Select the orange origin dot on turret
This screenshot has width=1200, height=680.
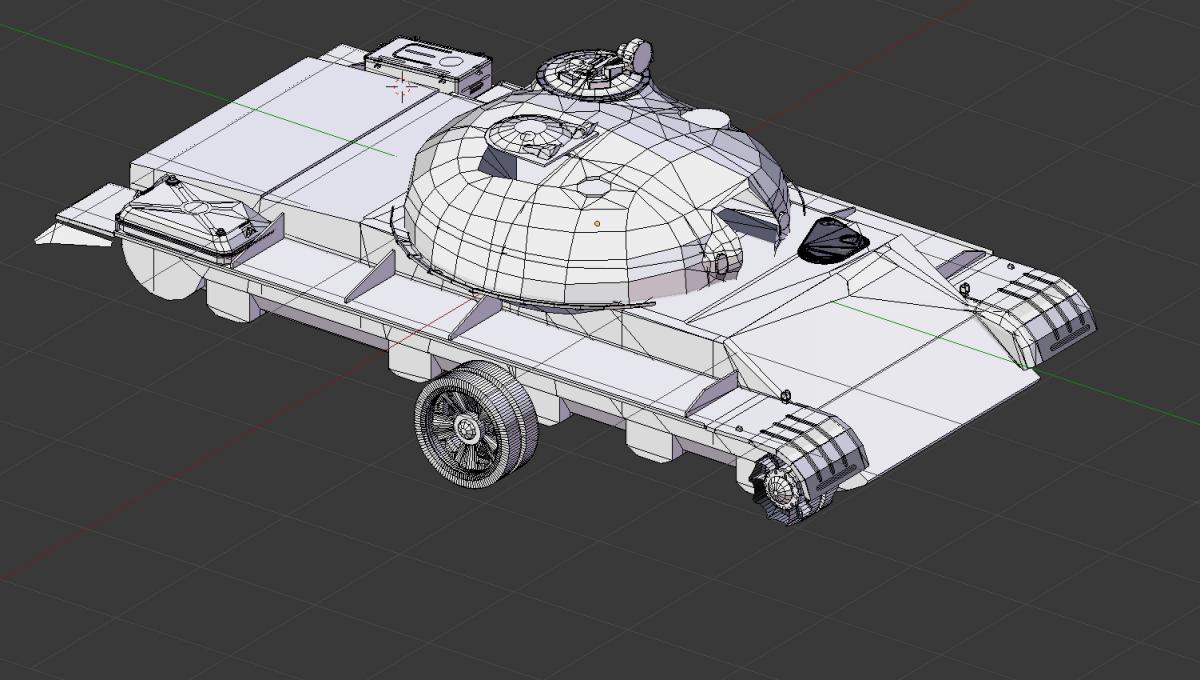coord(597,223)
